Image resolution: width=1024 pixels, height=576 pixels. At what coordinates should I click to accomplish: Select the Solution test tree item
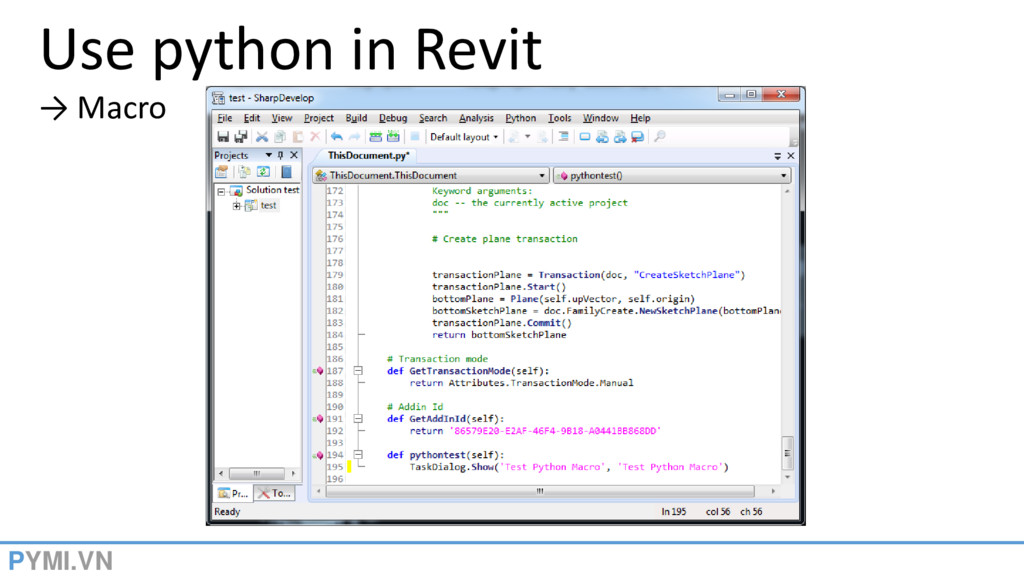click(272, 190)
